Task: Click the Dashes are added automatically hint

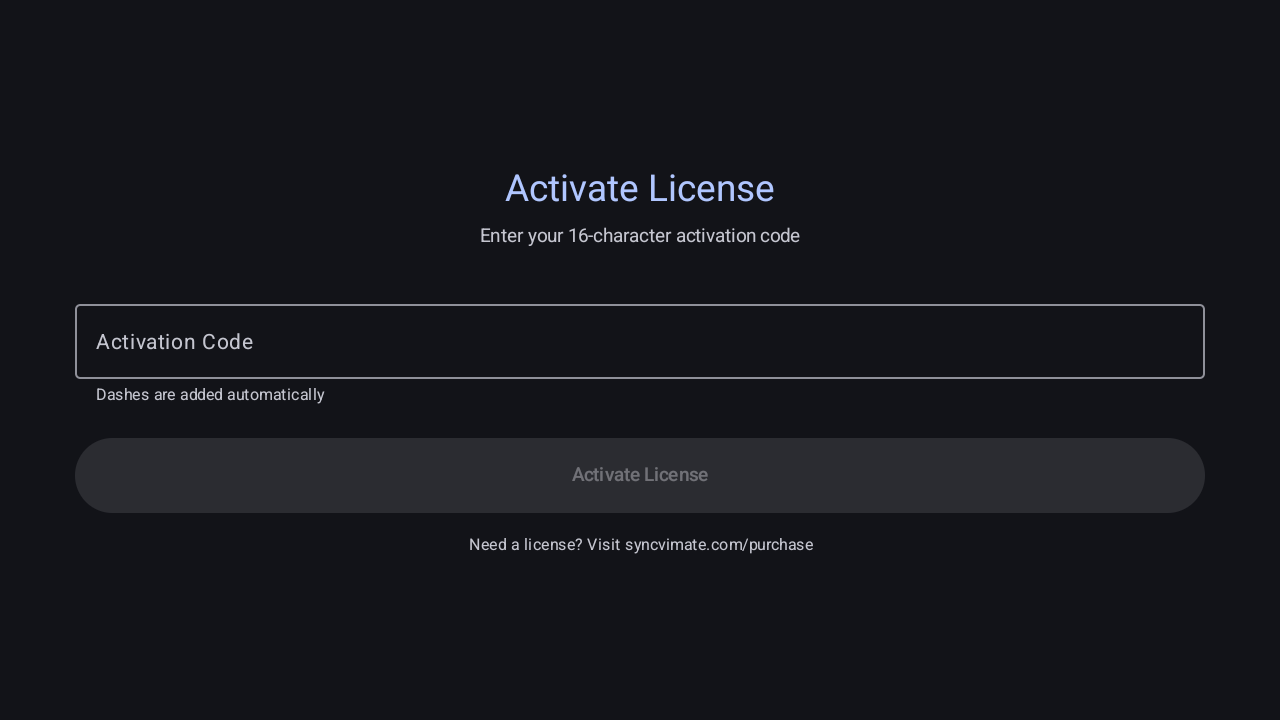Action: pos(210,394)
